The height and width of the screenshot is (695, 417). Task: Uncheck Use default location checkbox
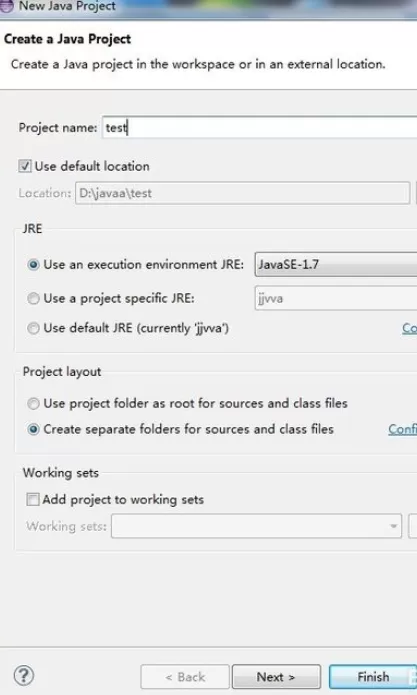25,166
